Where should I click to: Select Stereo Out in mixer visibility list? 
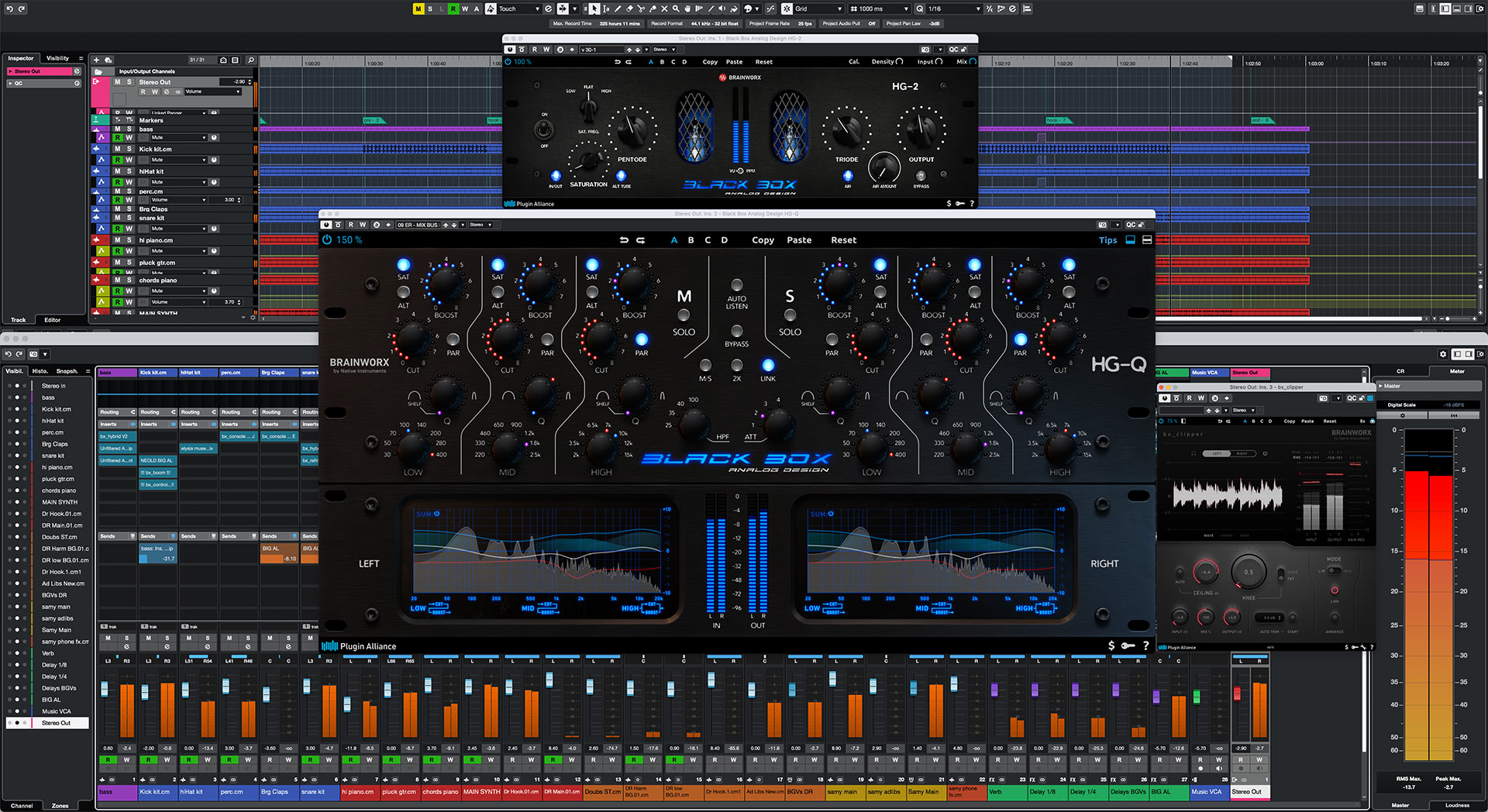click(x=56, y=723)
